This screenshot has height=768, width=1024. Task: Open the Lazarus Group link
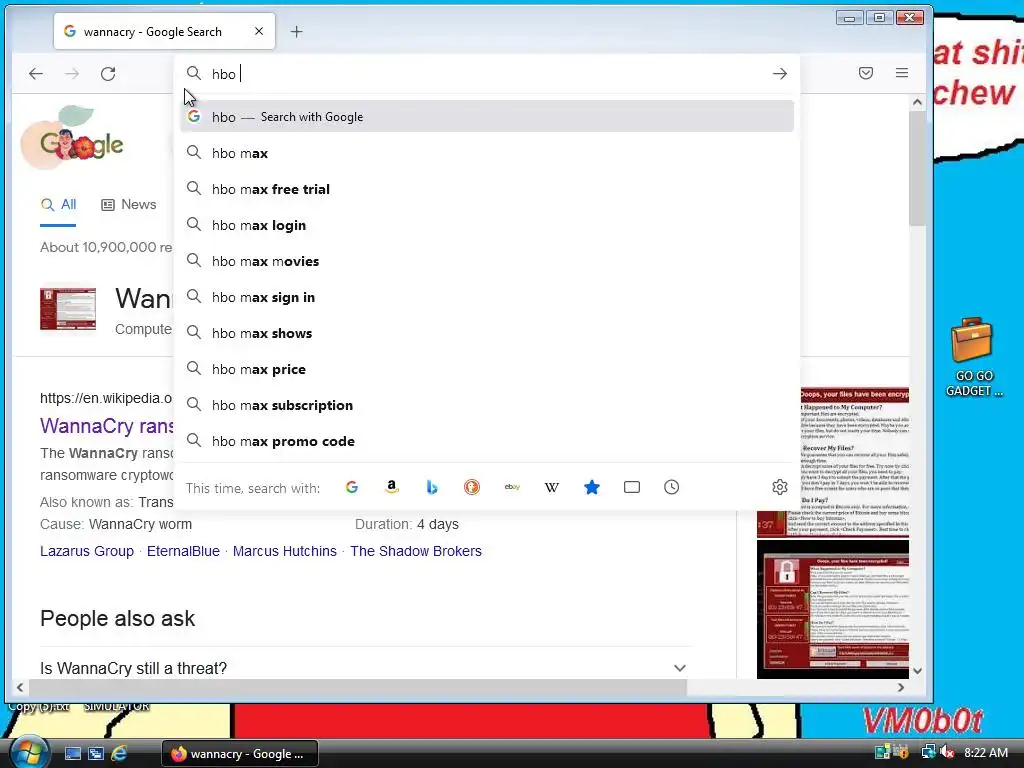pos(87,551)
